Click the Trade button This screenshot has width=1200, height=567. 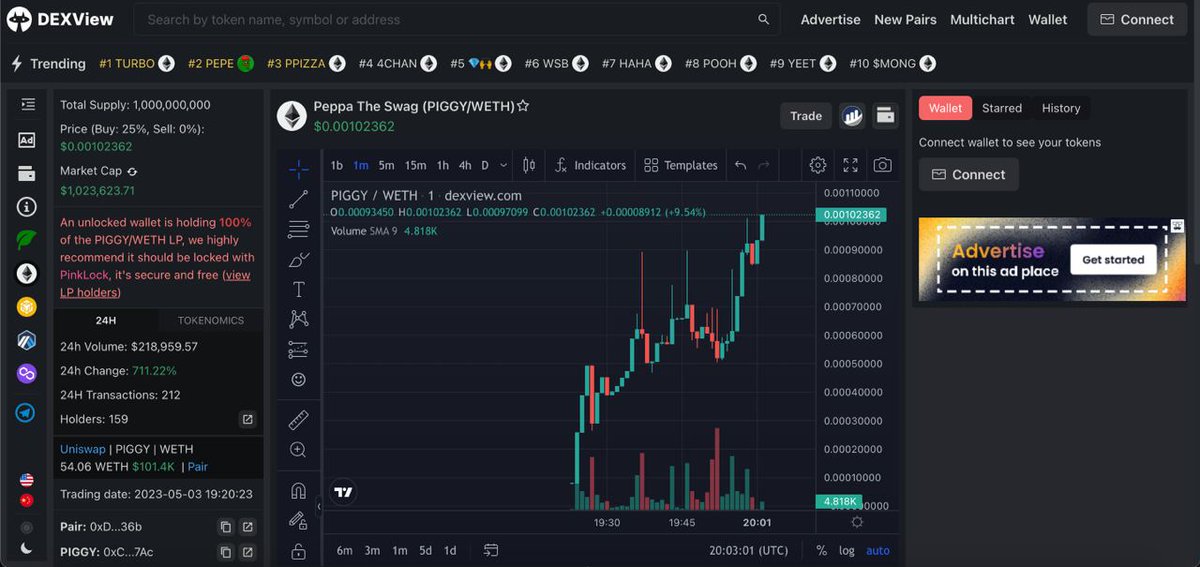pos(806,116)
